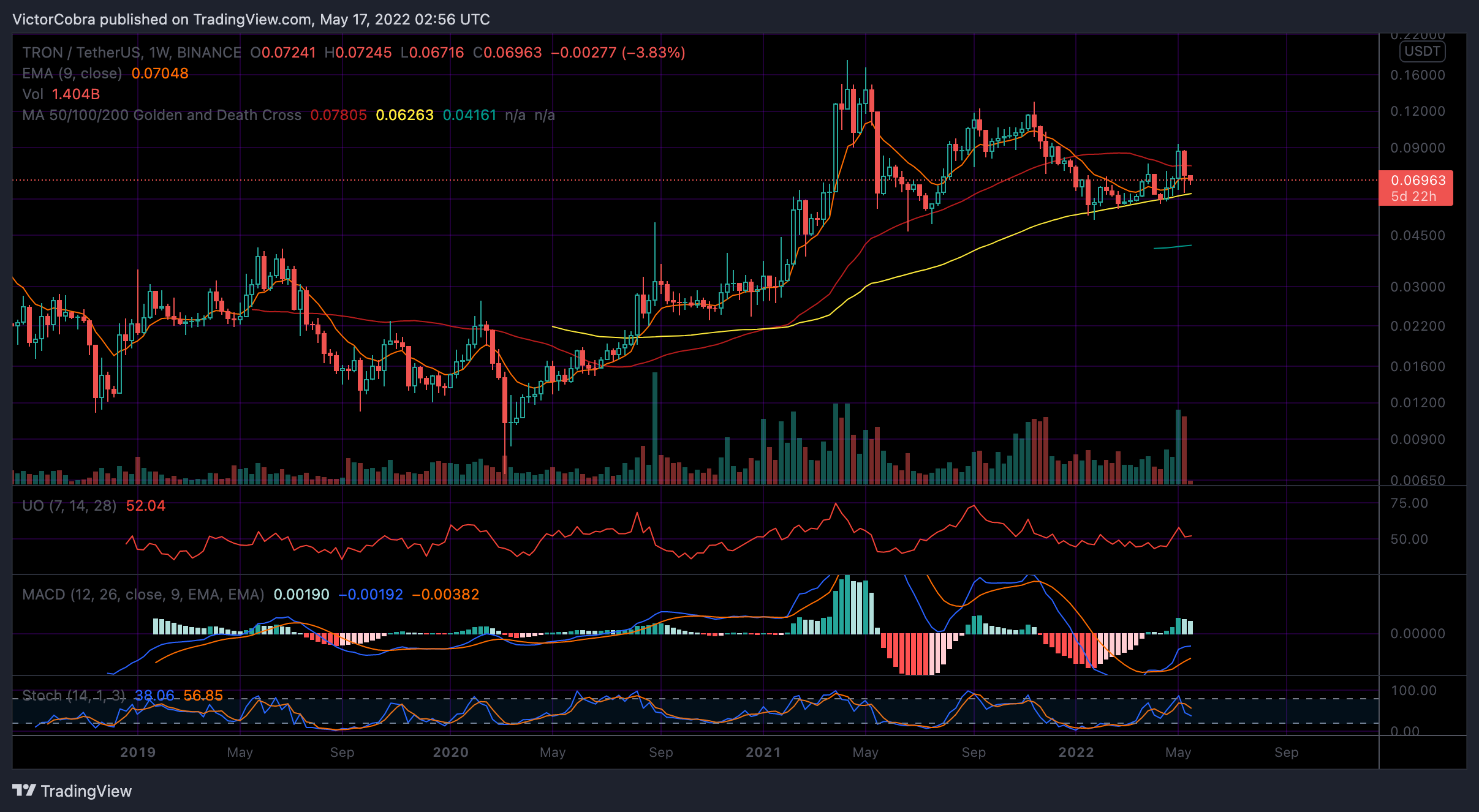Click the UO value 52.04
Image resolution: width=1479 pixels, height=812 pixels.
[x=146, y=506]
